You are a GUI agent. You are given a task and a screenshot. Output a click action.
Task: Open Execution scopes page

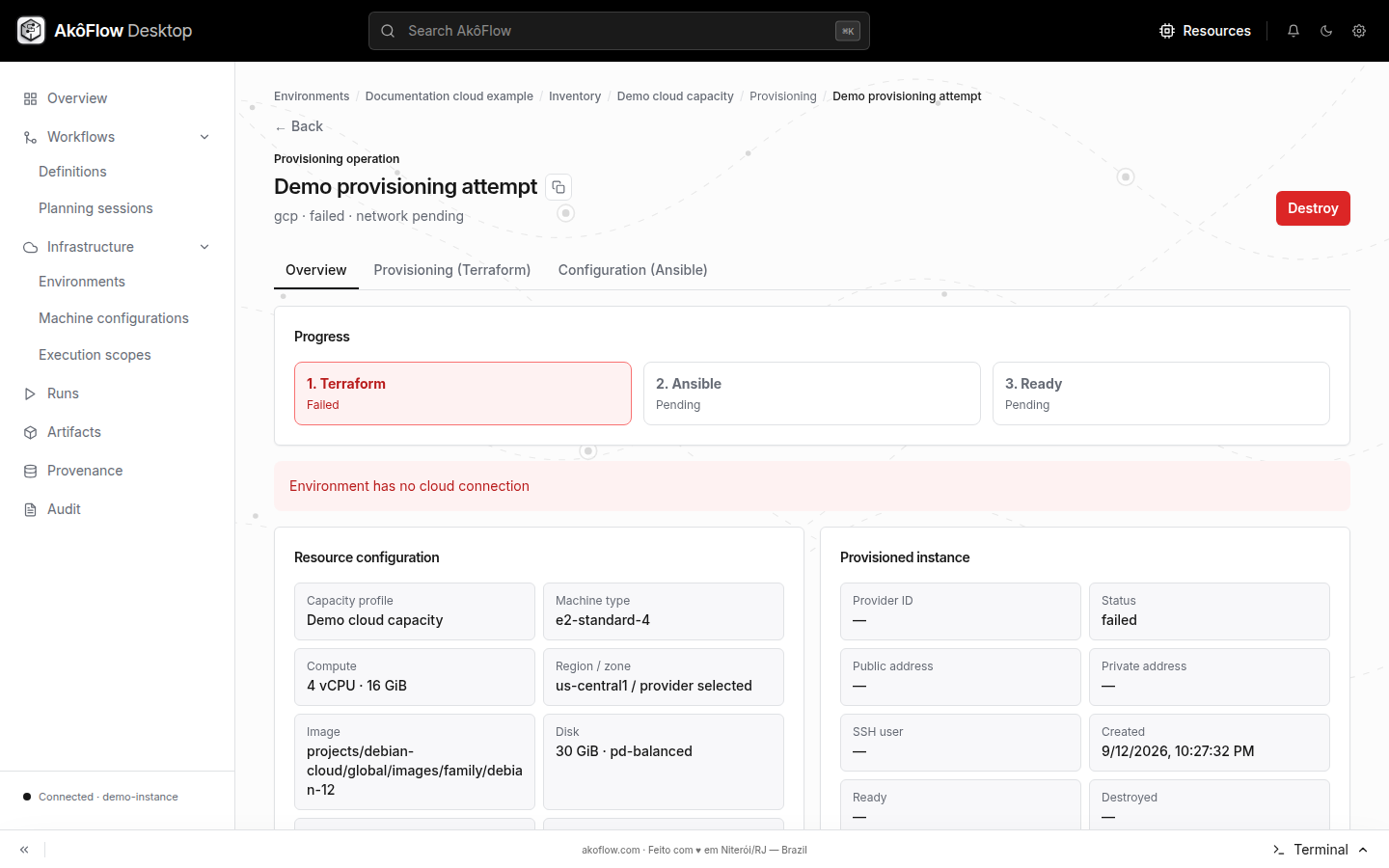[95, 355]
